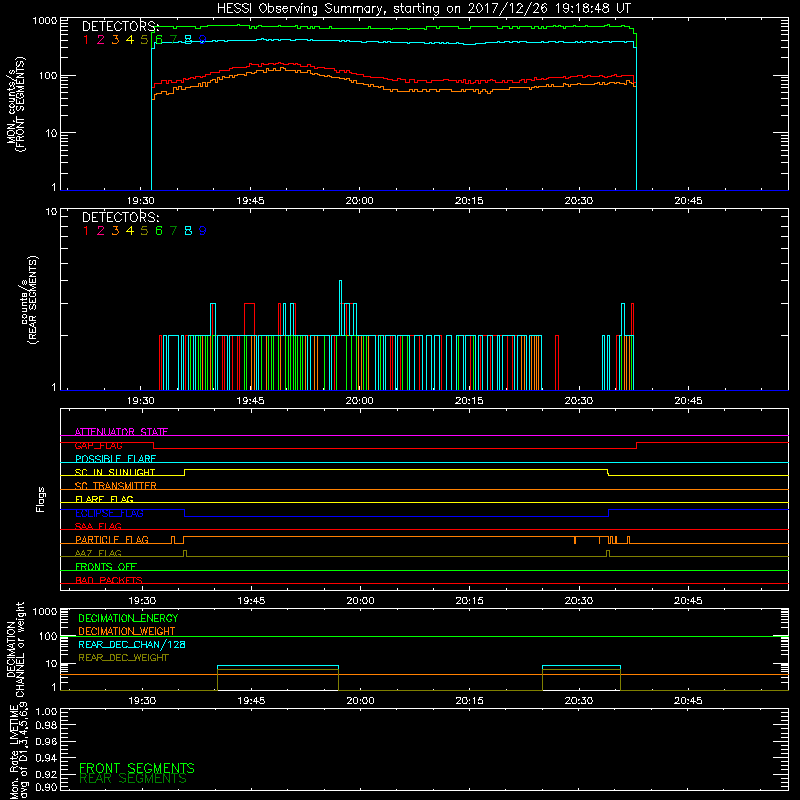Select the SC_TRANSMITTER flag label
Viewport: 800px width, 800px height.
coord(116,485)
